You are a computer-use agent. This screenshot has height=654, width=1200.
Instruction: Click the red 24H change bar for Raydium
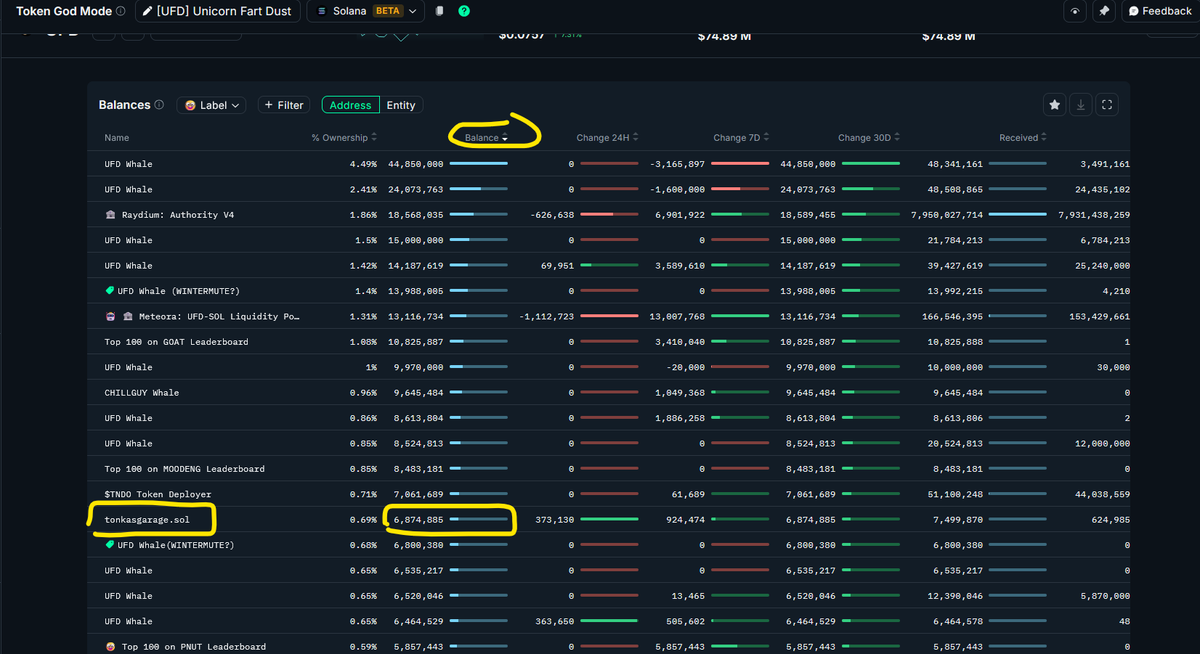610,215
